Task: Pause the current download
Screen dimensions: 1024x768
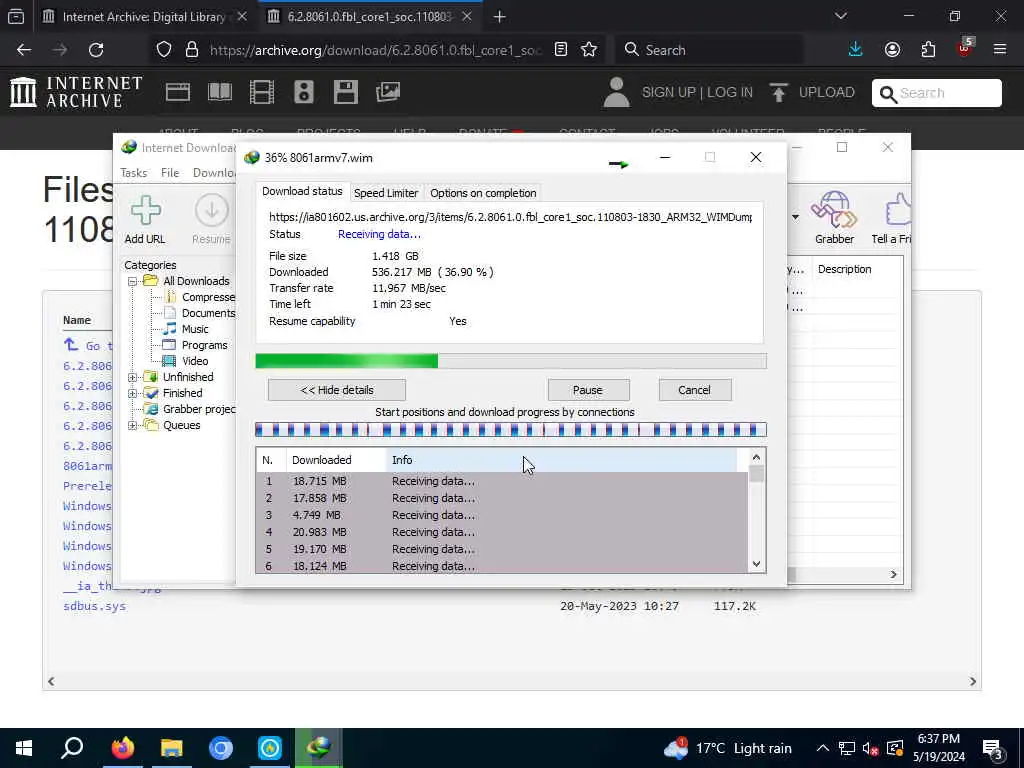Action: (588, 390)
